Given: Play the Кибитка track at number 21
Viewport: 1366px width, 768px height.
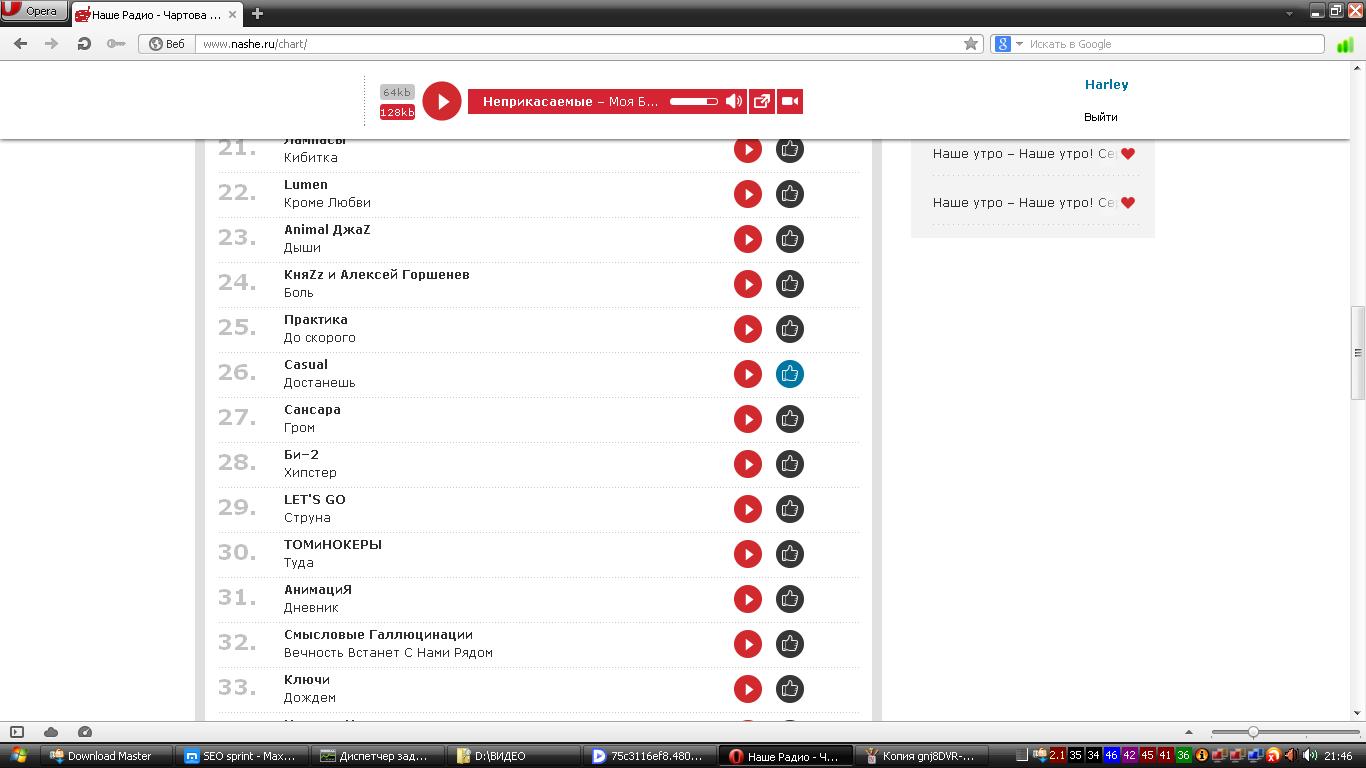Looking at the screenshot, I should 748,150.
